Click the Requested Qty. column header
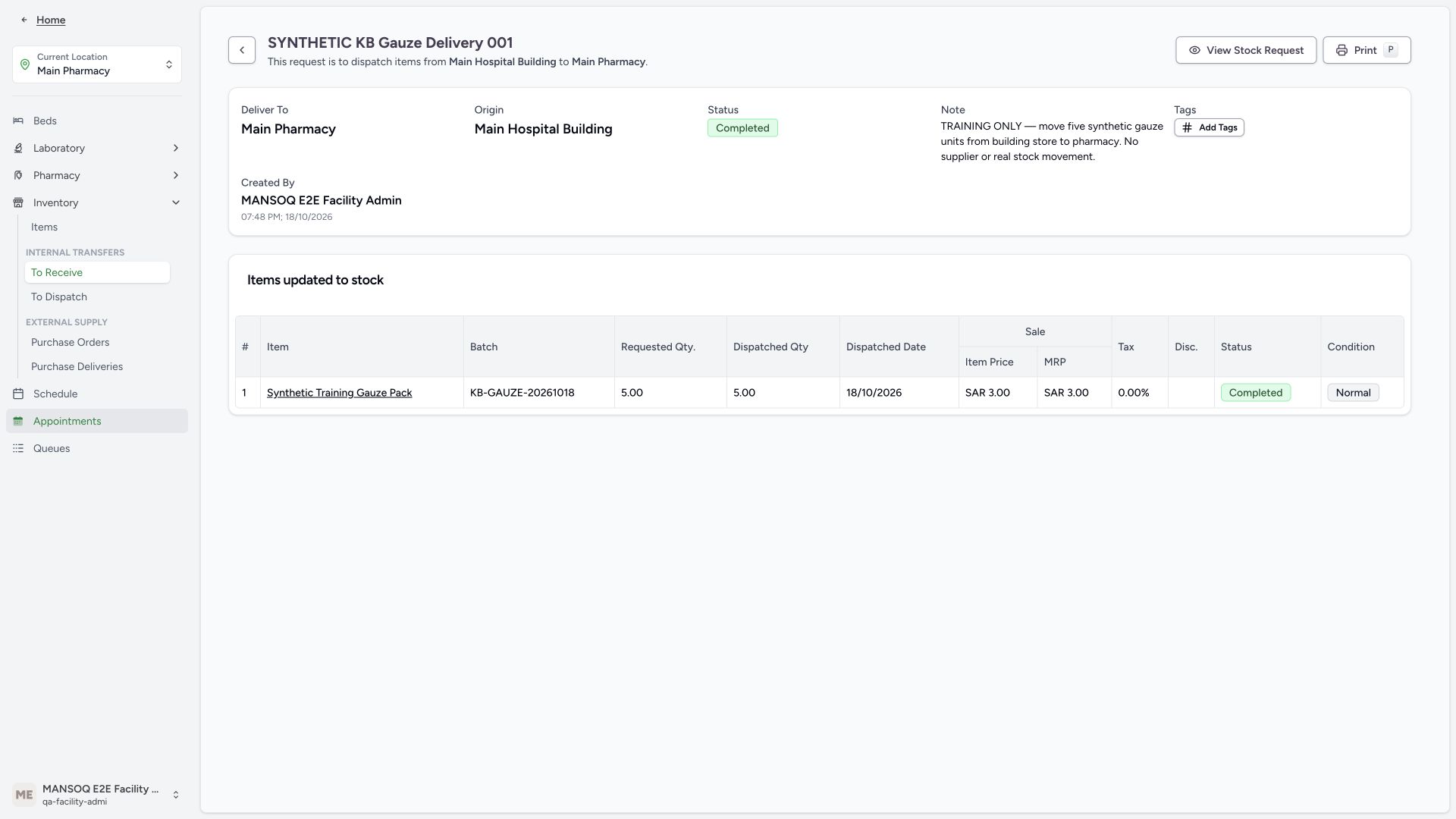This screenshot has width=1456, height=819. point(670,347)
